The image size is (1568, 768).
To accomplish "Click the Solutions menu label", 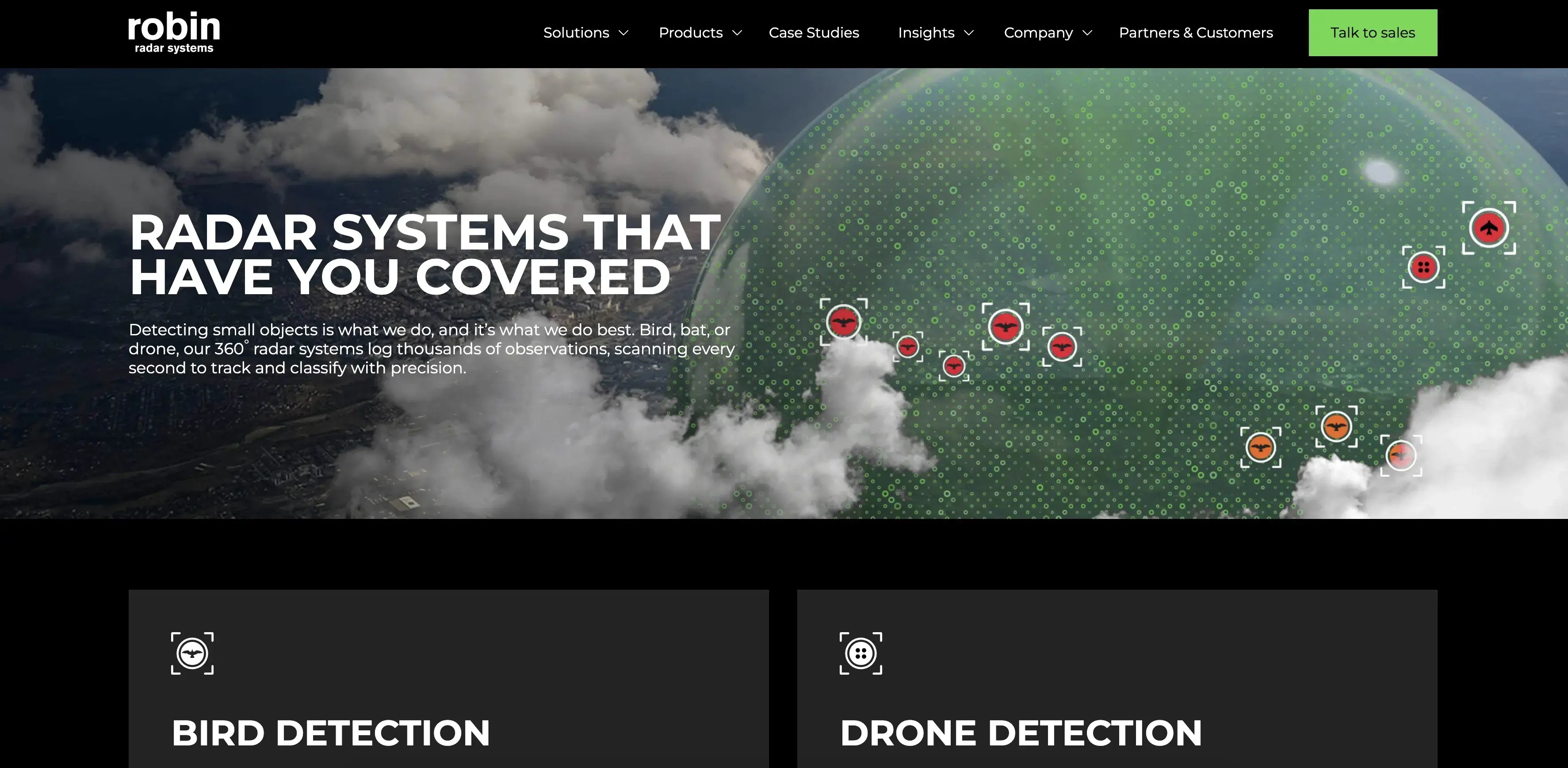I will coord(576,33).
